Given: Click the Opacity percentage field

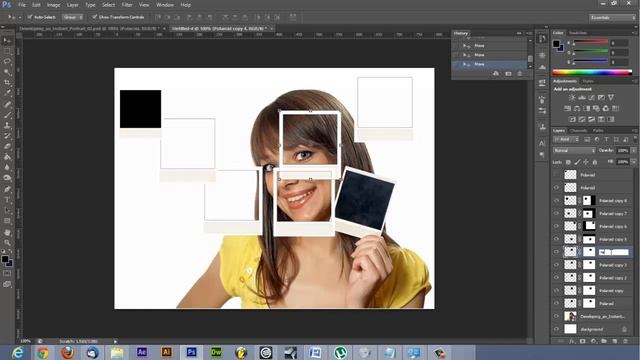Looking at the screenshot, I should (x=622, y=151).
